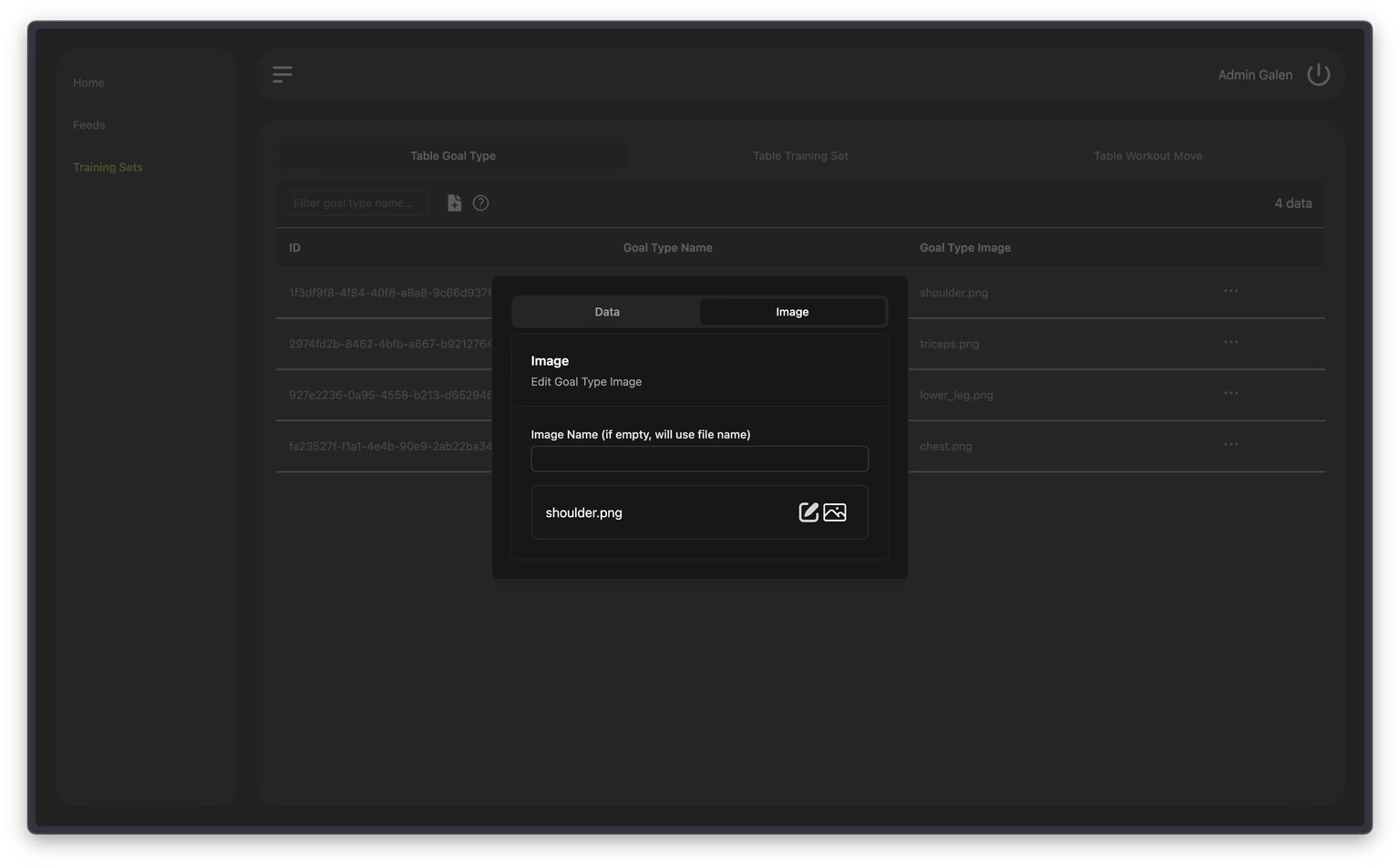Select the Image tab in dialog
Screen dimensions: 1400x868
792,312
